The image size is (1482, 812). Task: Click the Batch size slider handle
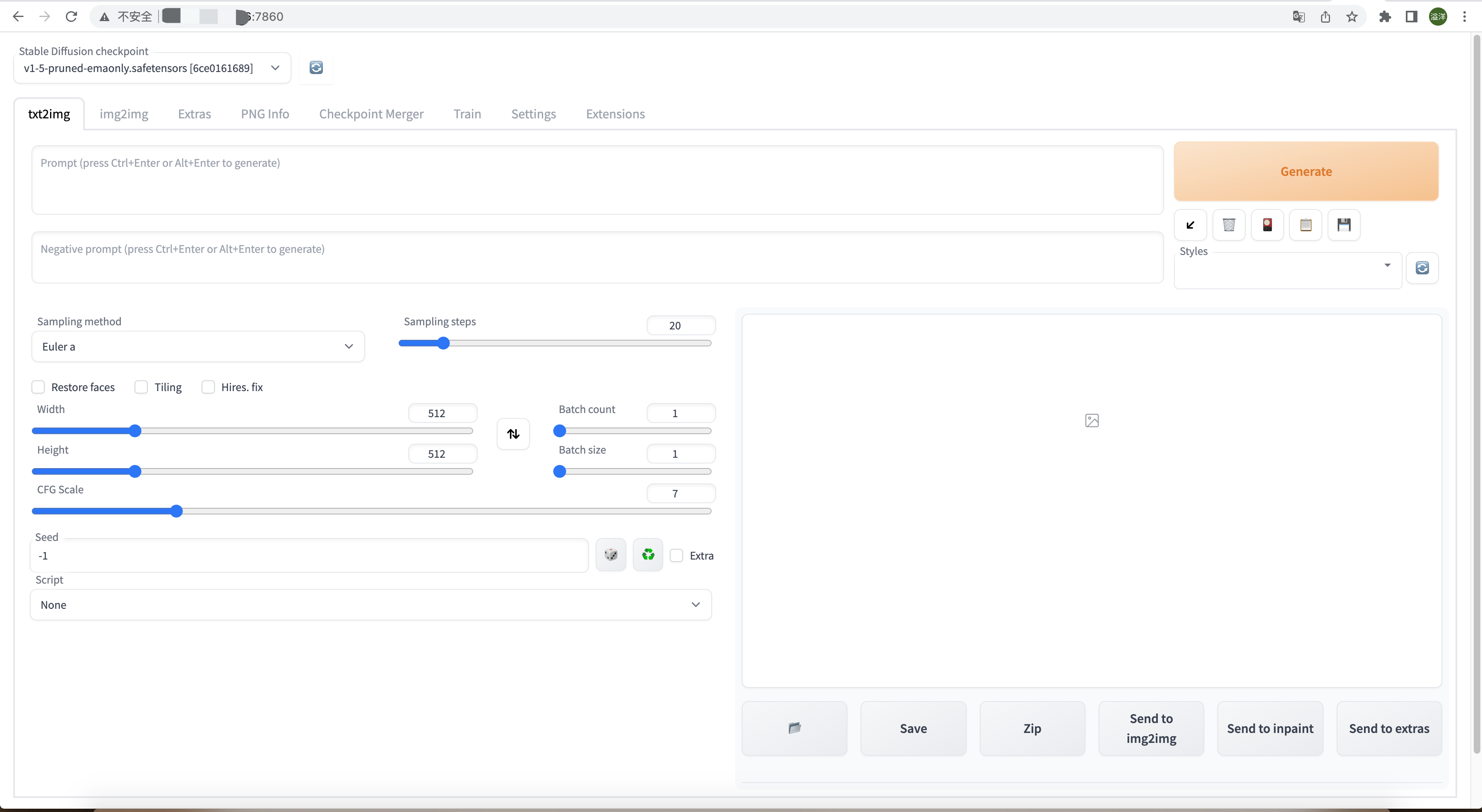(x=559, y=471)
